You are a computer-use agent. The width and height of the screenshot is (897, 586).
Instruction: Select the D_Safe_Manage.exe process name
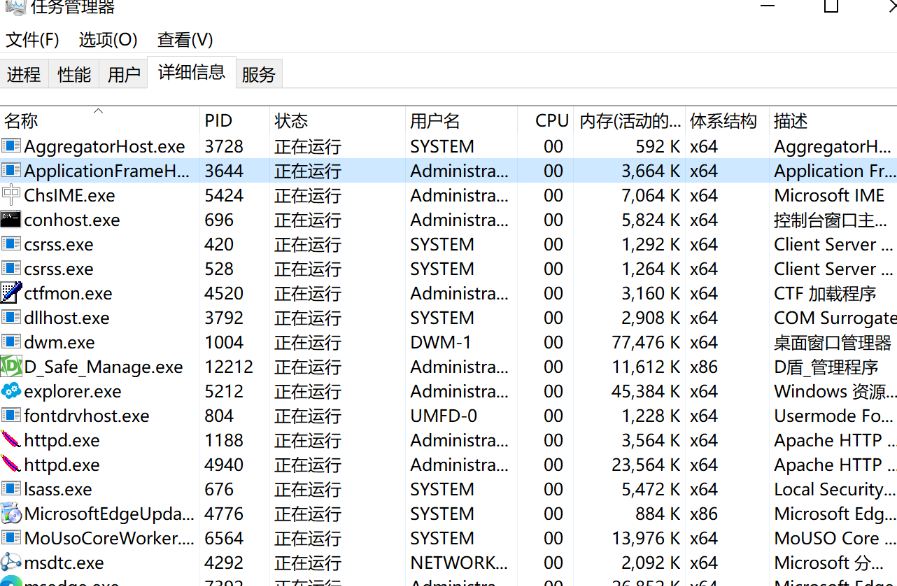(104, 367)
